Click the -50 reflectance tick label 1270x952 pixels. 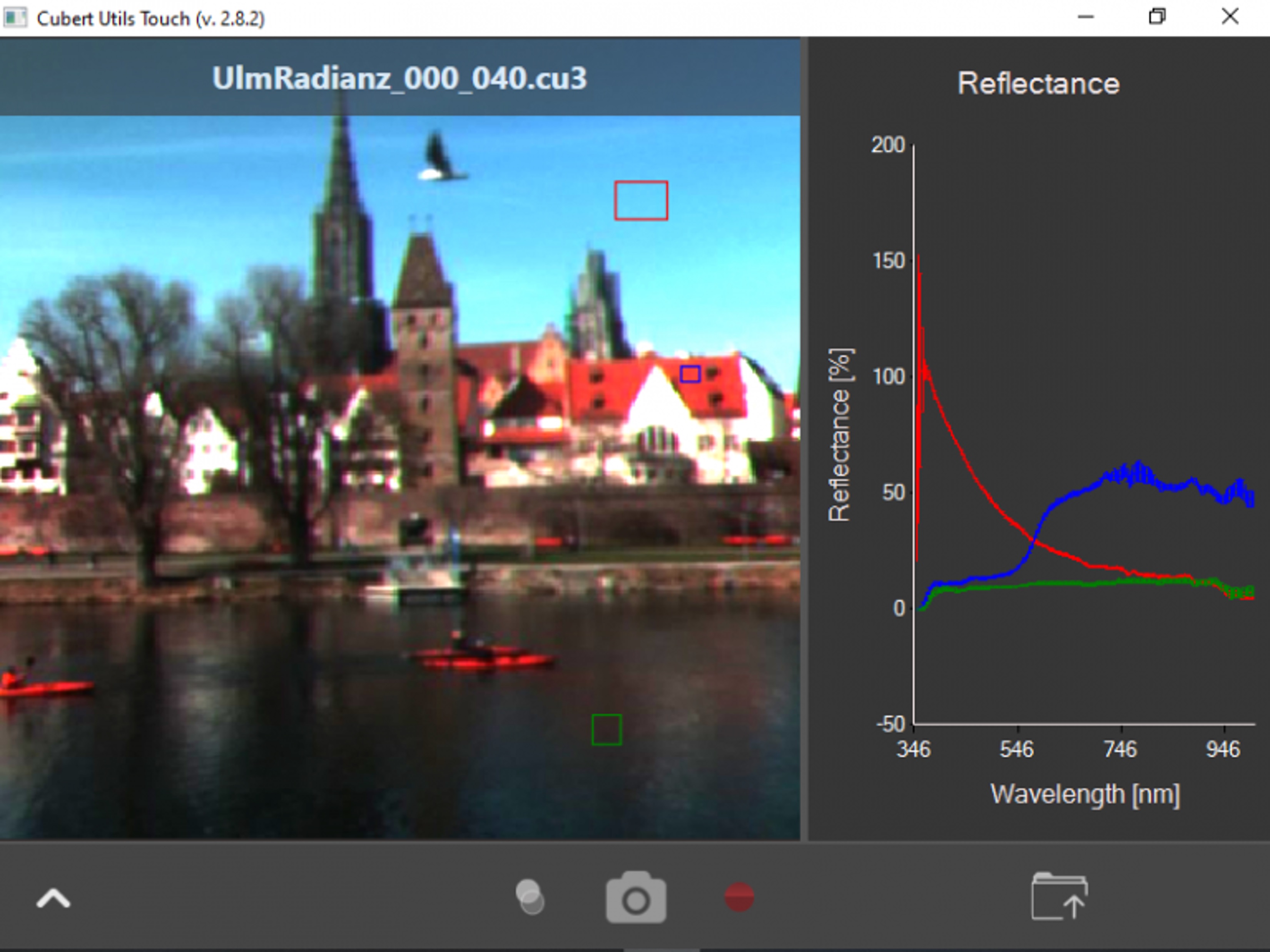(x=891, y=724)
